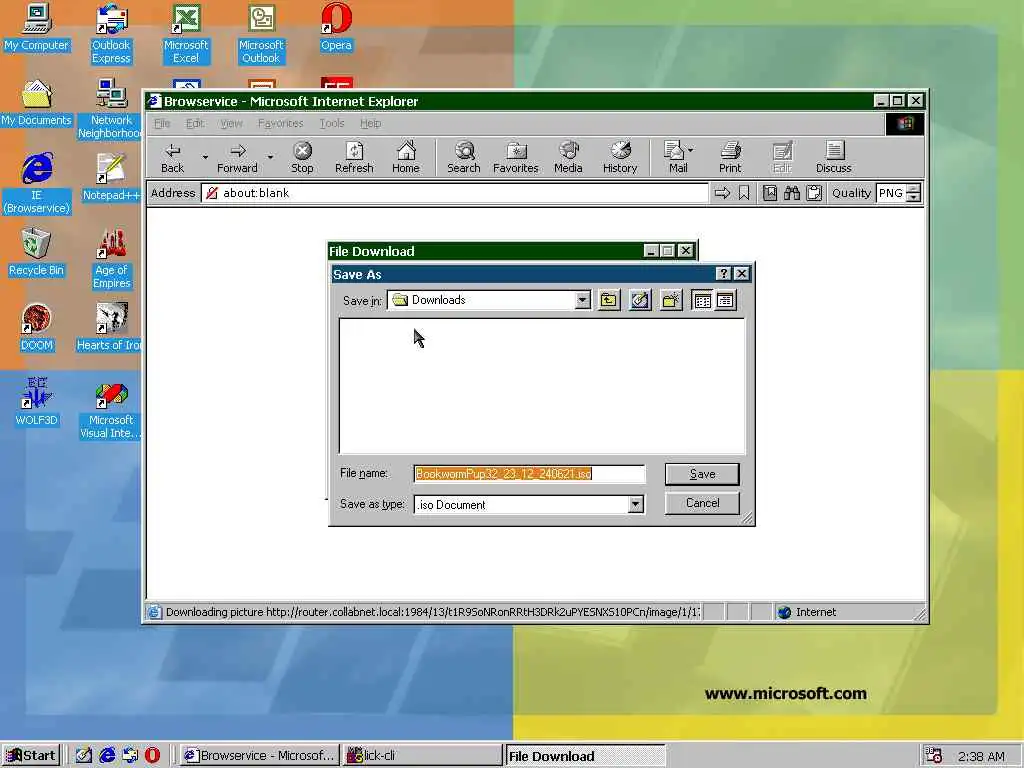The width and height of the screenshot is (1024, 768).
Task: Click the system tray icon beside clock
Action: pyautogui.click(x=934, y=756)
